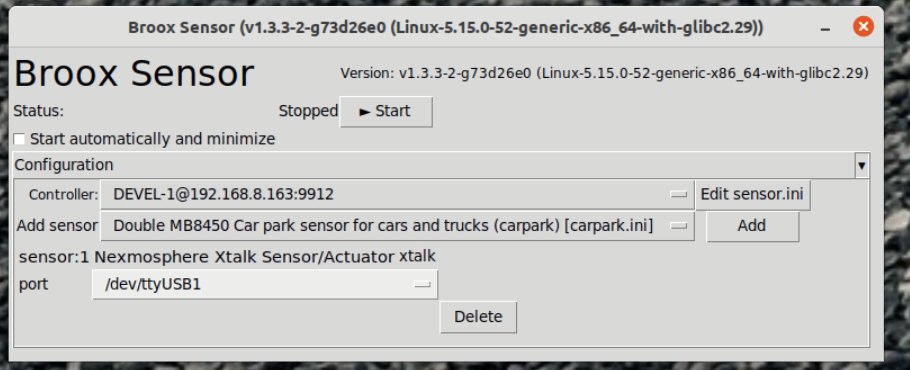Click the Stopped status text
Image resolution: width=910 pixels, height=370 pixels.
tap(308, 111)
